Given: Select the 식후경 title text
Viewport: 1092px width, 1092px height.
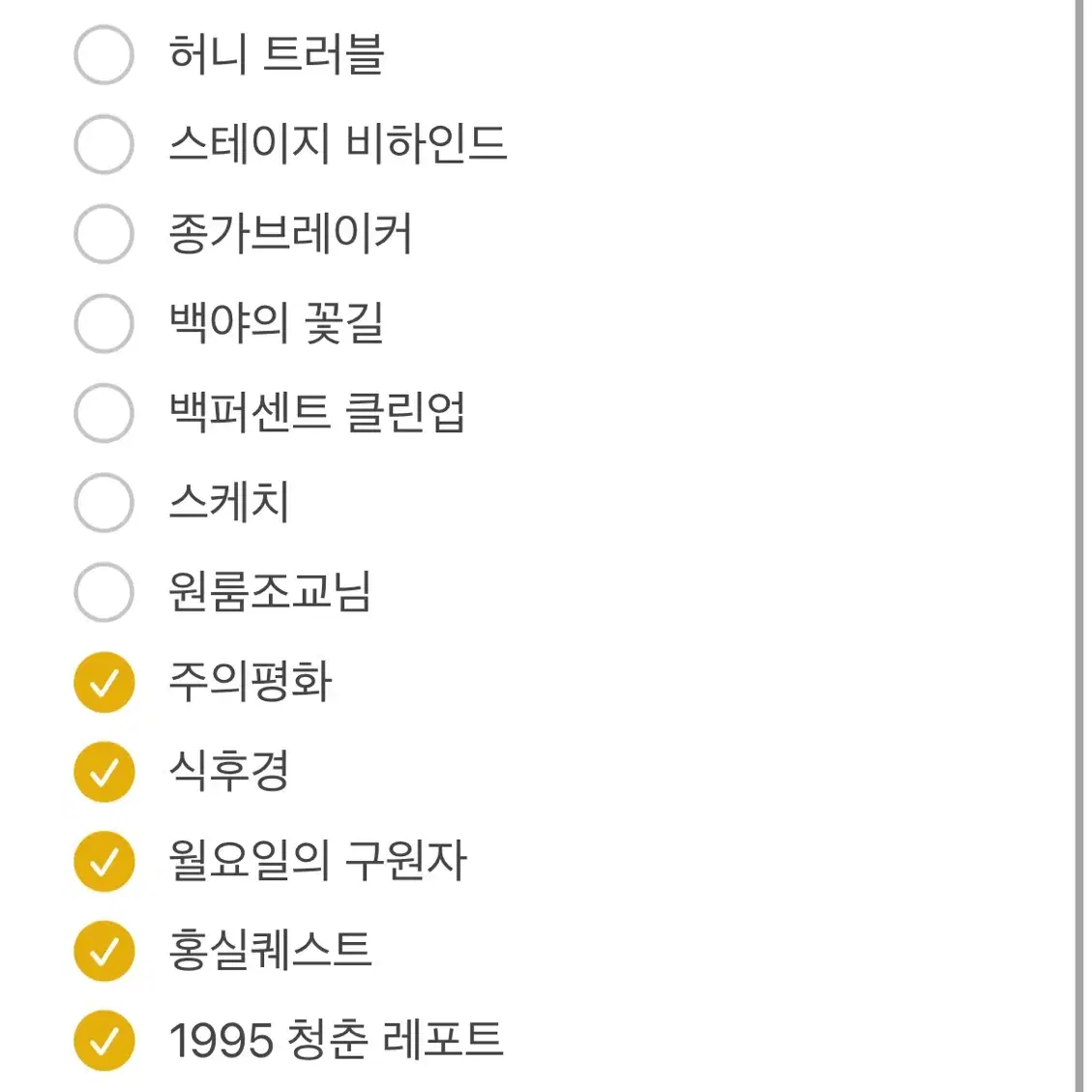Looking at the screenshot, I should (x=229, y=770).
